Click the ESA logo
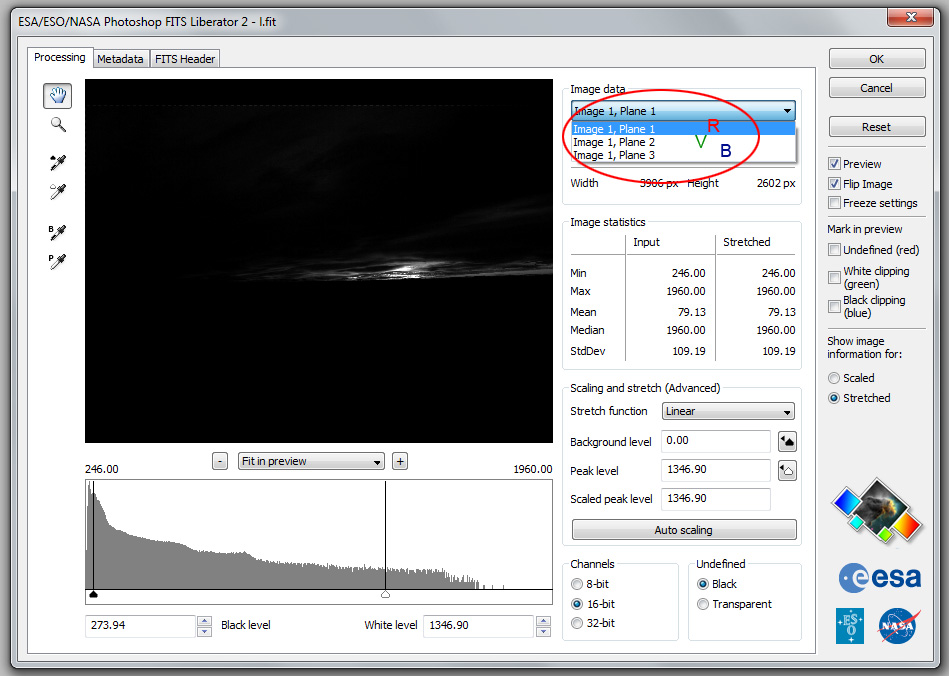This screenshot has height=676, width=949. tap(880, 577)
